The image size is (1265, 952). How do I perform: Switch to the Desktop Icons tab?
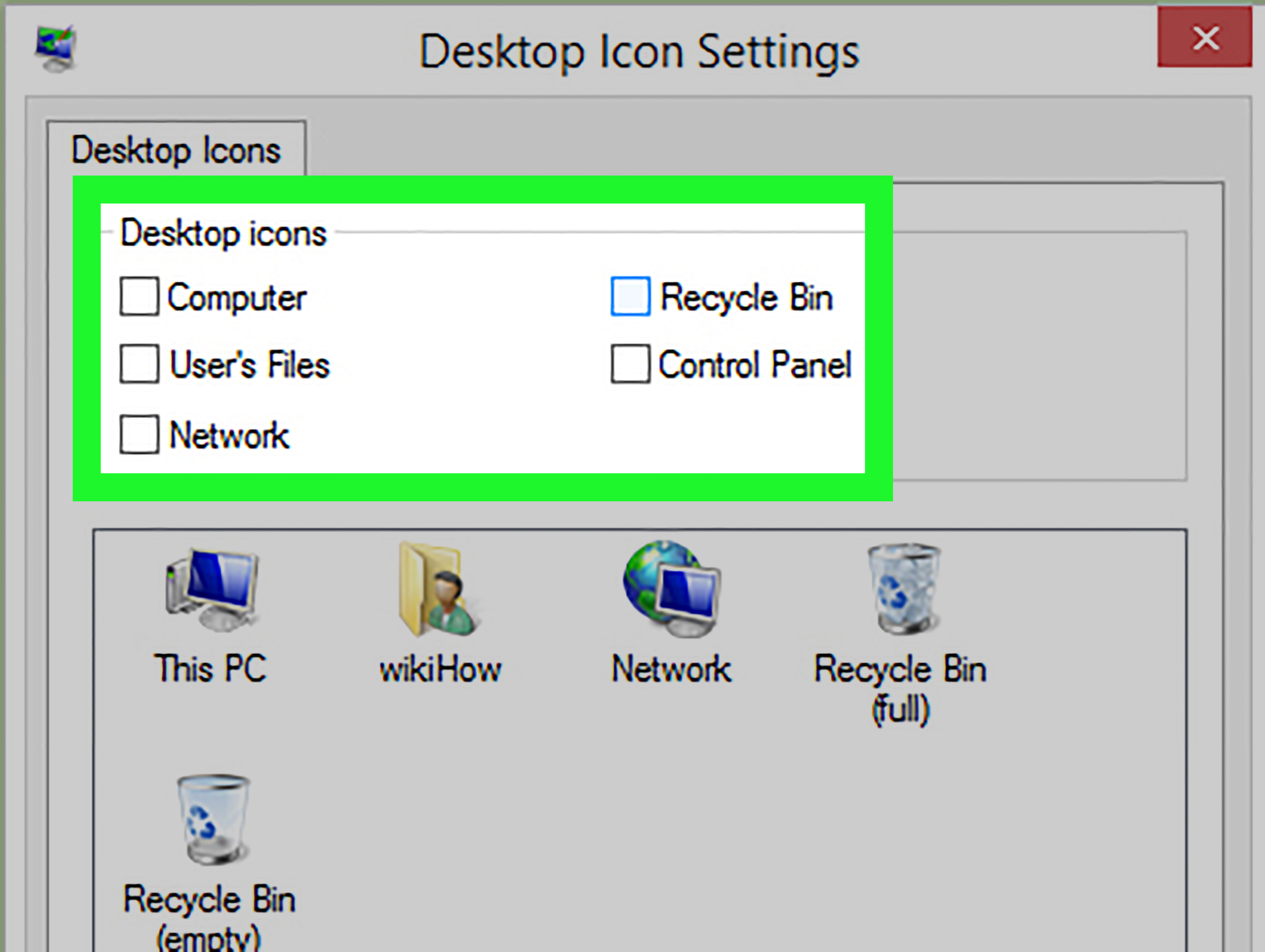tap(176, 150)
